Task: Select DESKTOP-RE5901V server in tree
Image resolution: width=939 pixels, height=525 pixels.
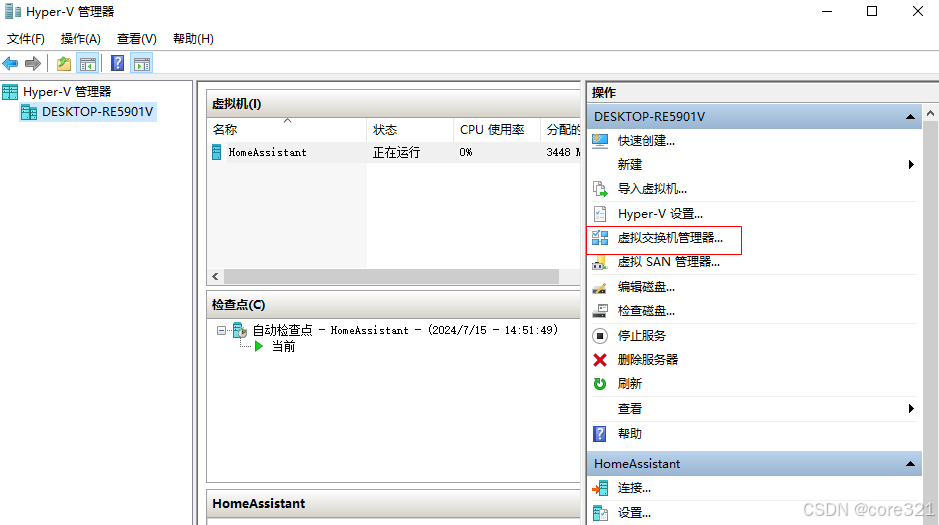Action: [97, 112]
